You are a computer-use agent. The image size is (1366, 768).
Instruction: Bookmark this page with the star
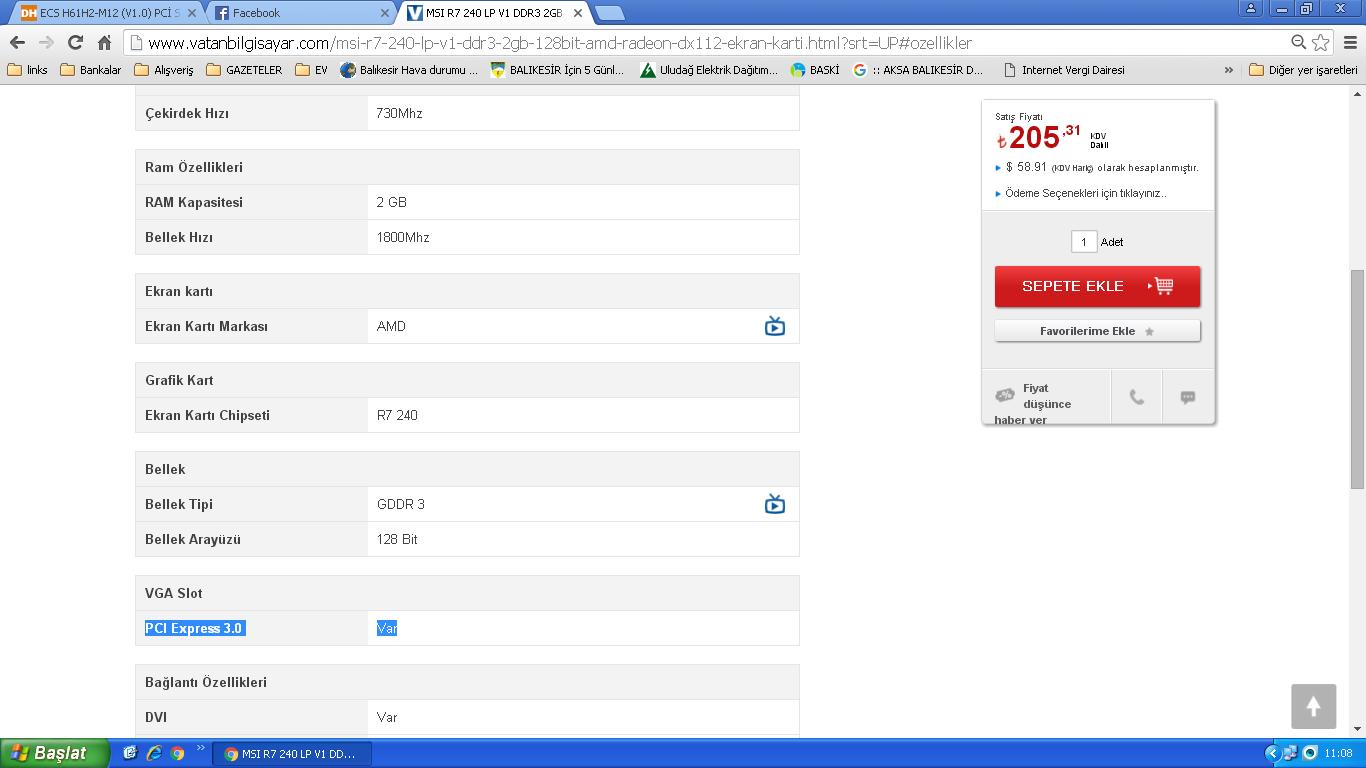[x=1321, y=42]
